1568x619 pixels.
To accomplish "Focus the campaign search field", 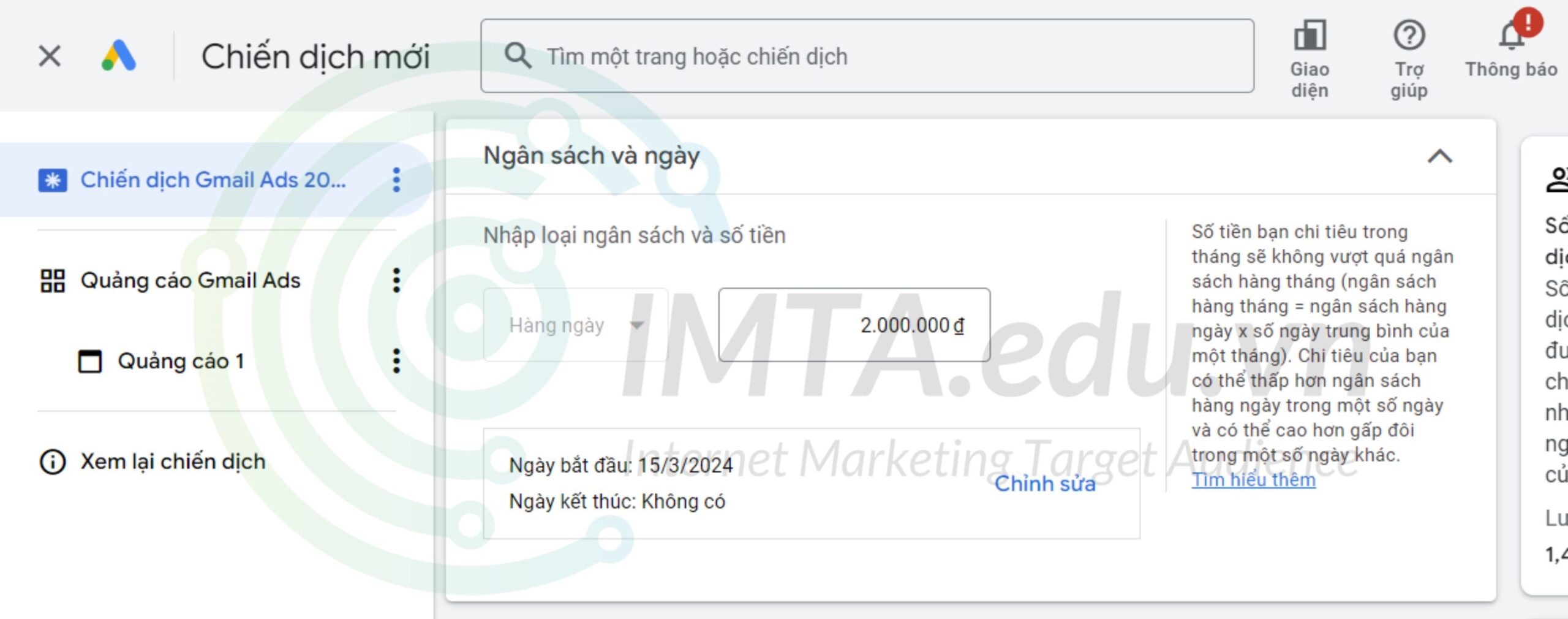I will point(867,56).
